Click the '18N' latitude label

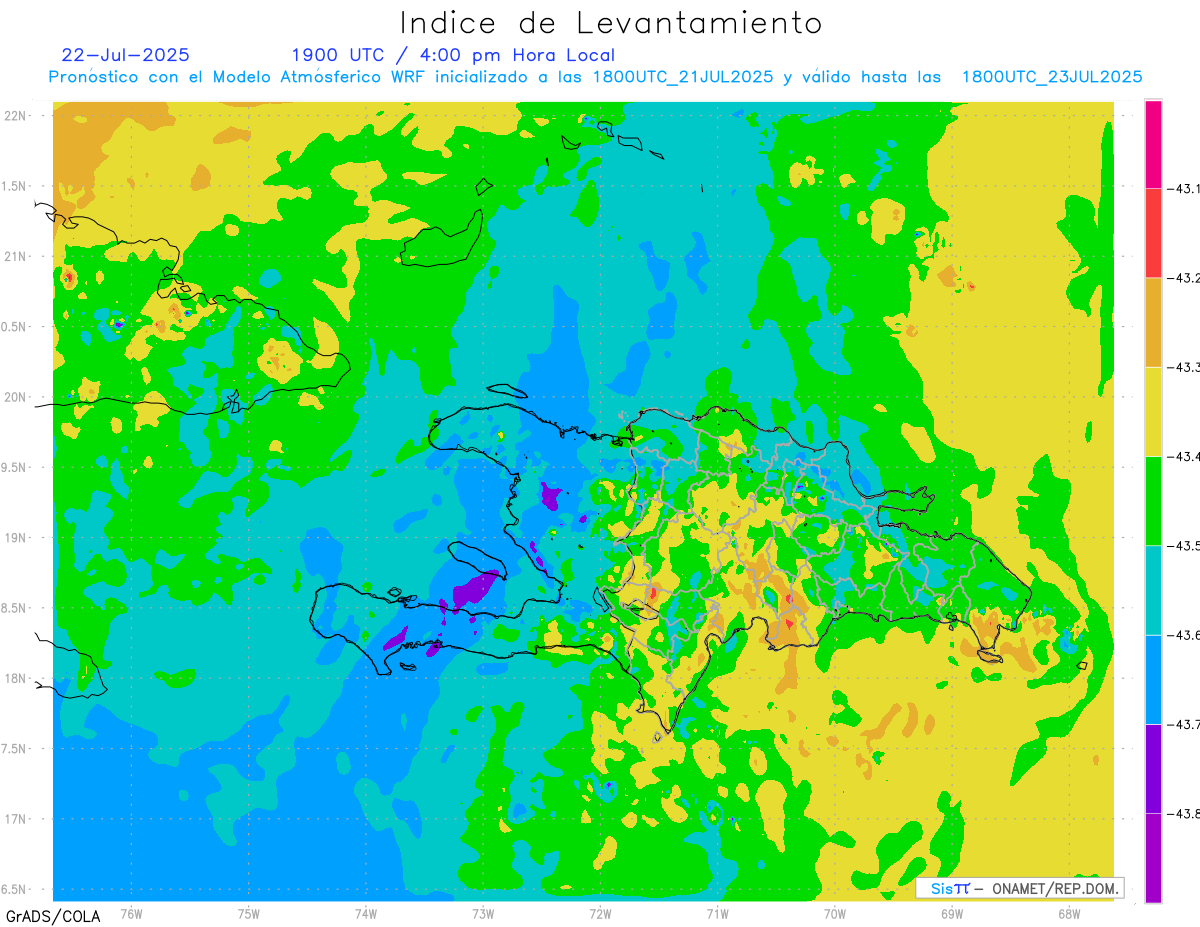click(x=16, y=678)
